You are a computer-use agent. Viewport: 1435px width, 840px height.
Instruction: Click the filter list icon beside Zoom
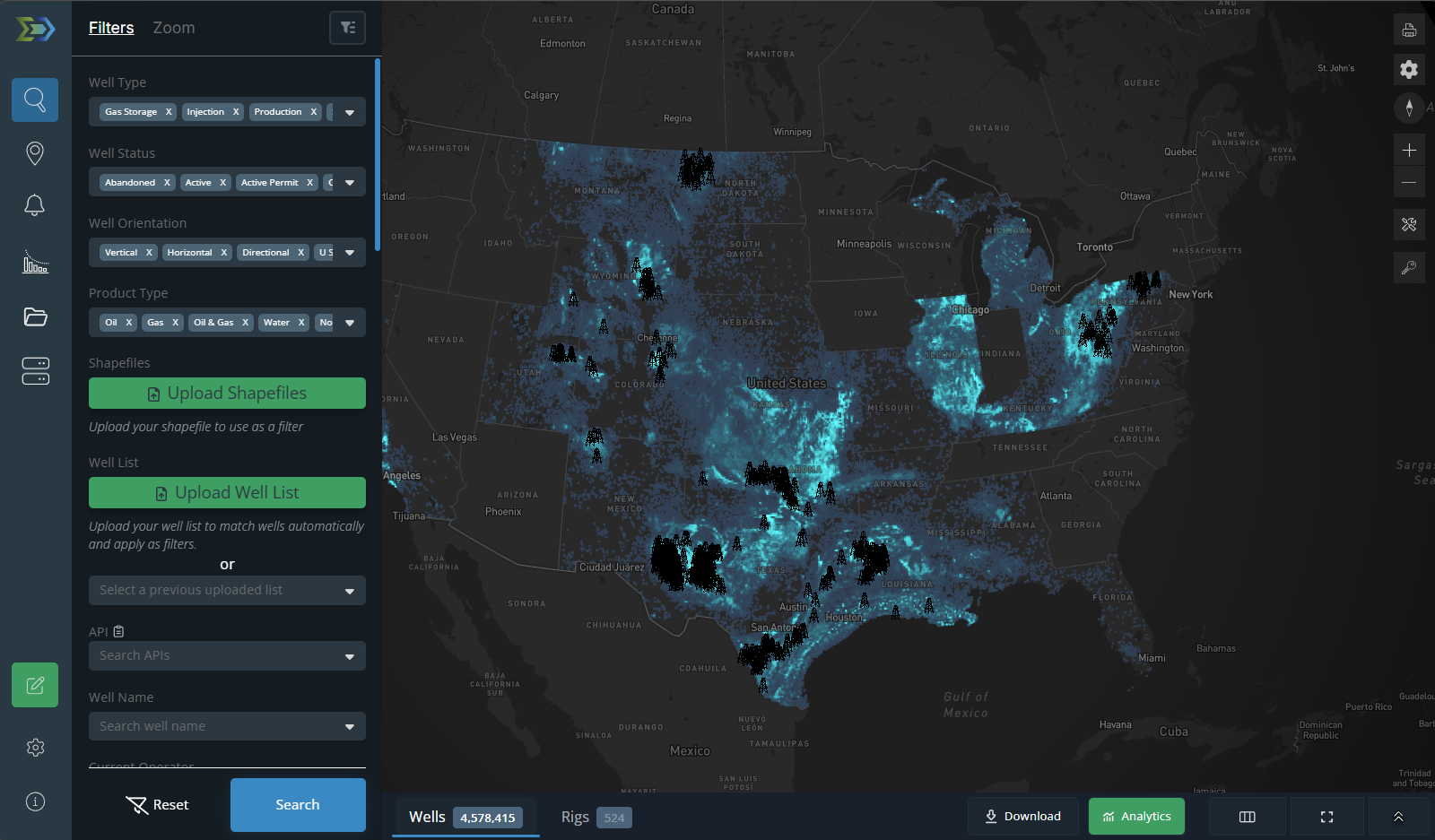(x=348, y=28)
